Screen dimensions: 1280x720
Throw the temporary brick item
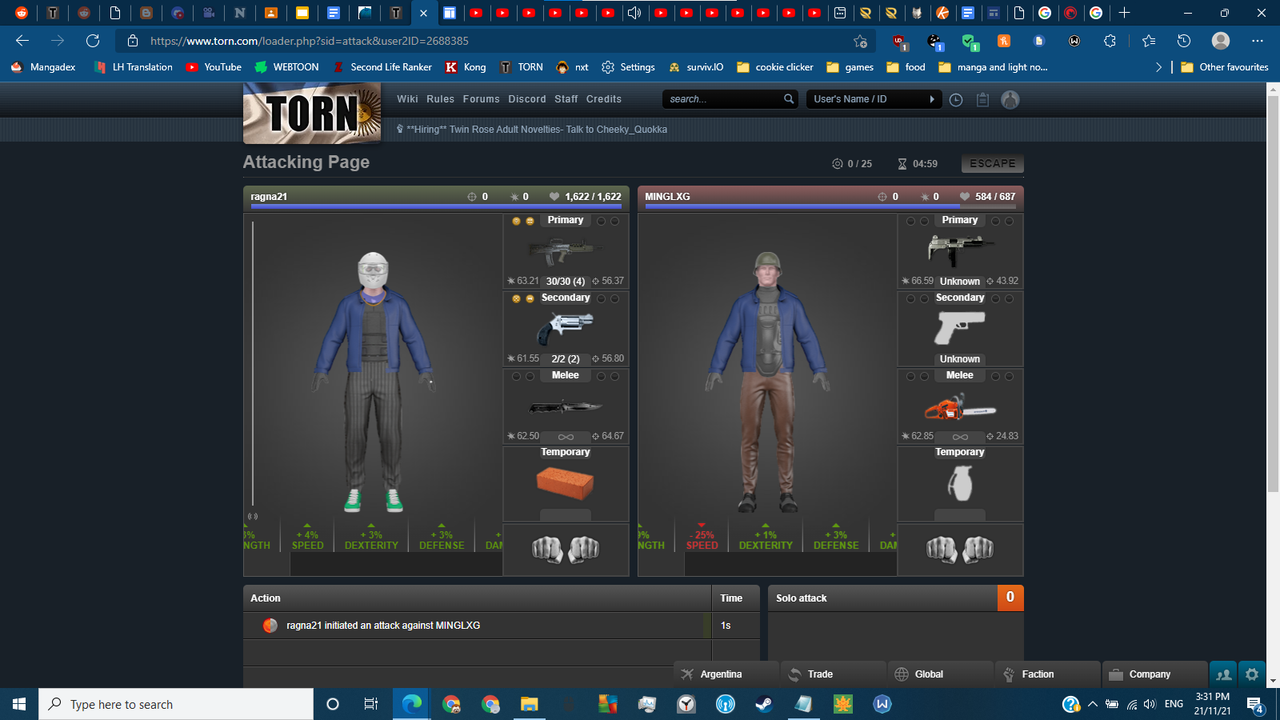pos(565,484)
